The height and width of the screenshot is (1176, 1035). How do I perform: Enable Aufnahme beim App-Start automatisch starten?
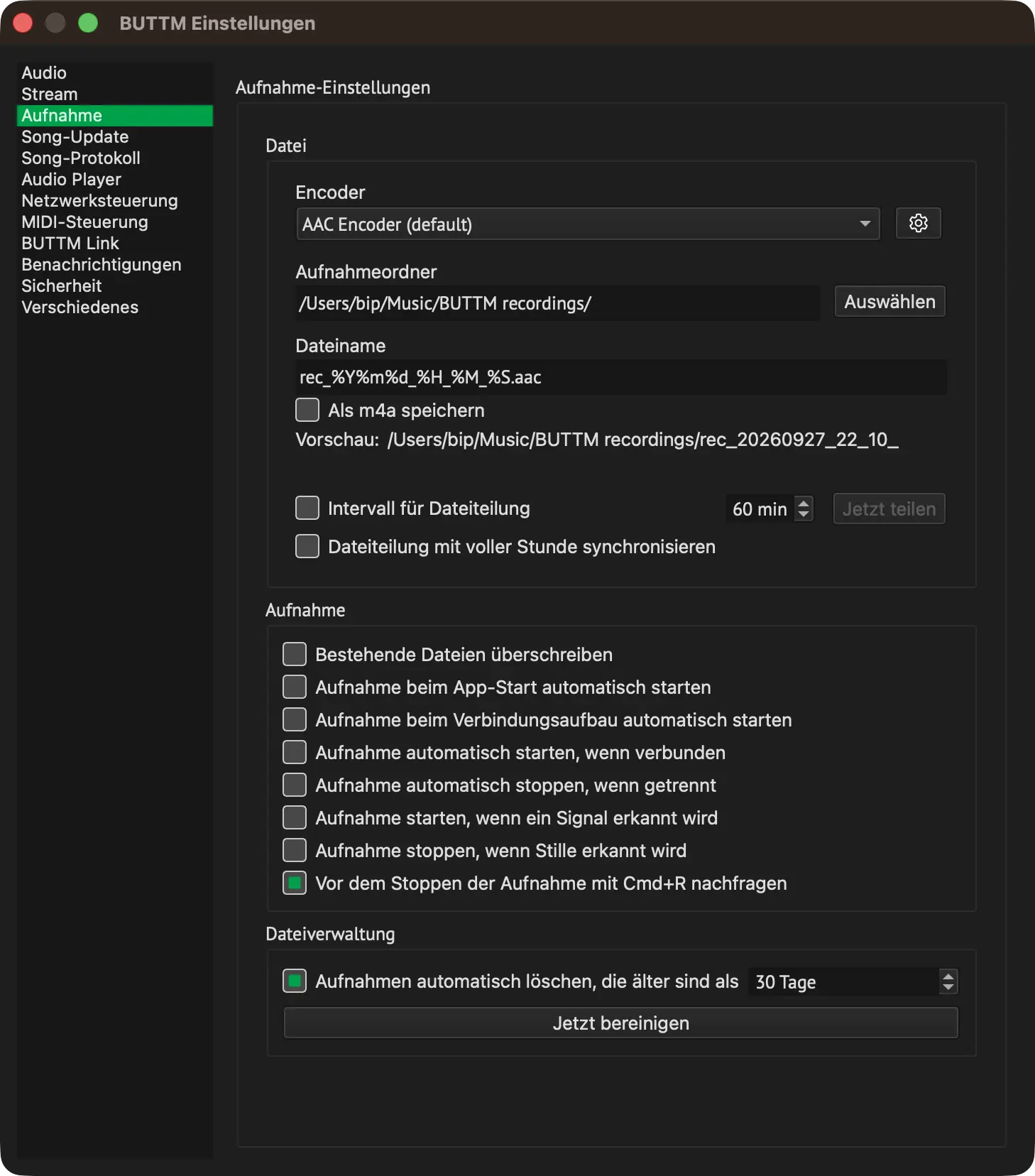tap(295, 687)
